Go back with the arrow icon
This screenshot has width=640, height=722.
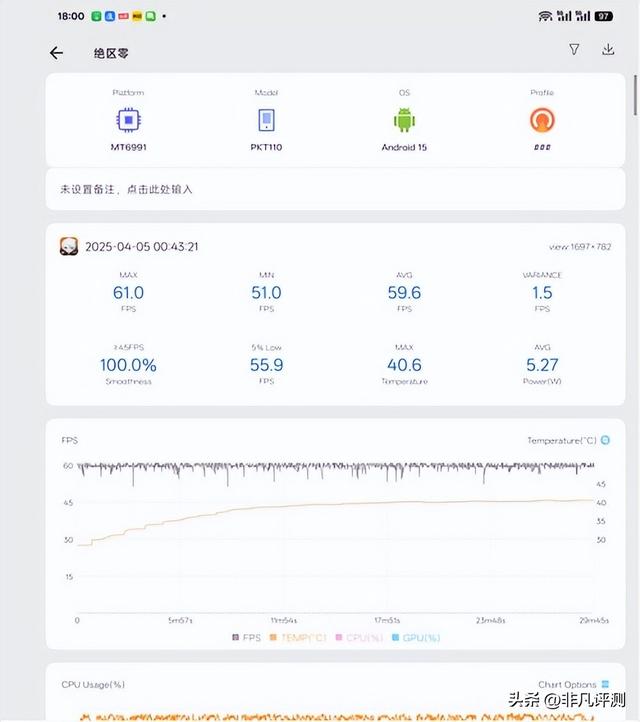coord(56,53)
